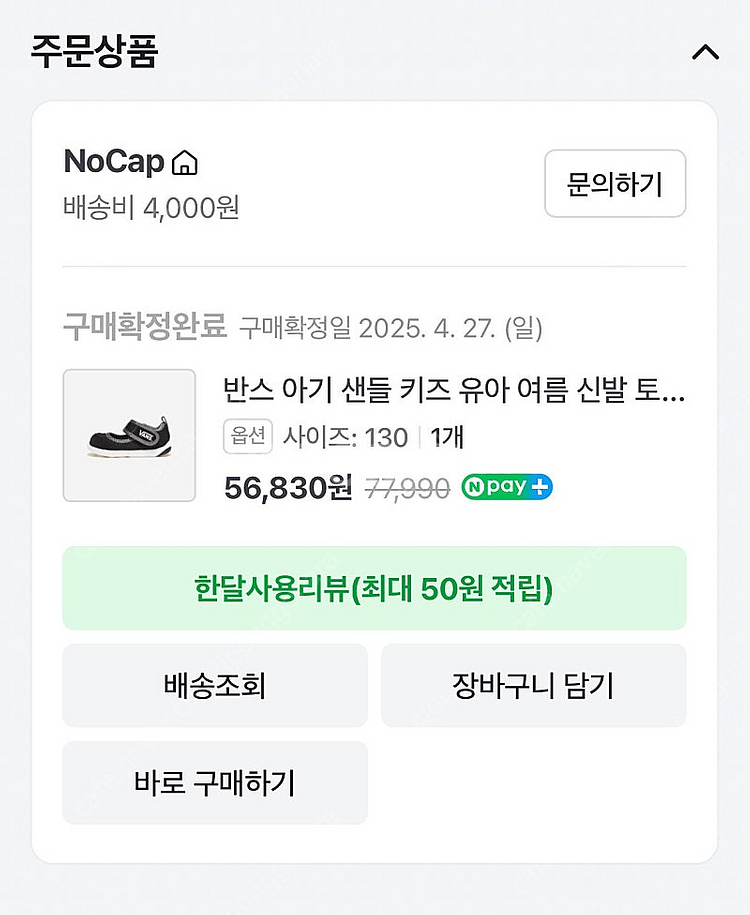
Task: Click the 주문상품 section heading
Action: pos(94,51)
